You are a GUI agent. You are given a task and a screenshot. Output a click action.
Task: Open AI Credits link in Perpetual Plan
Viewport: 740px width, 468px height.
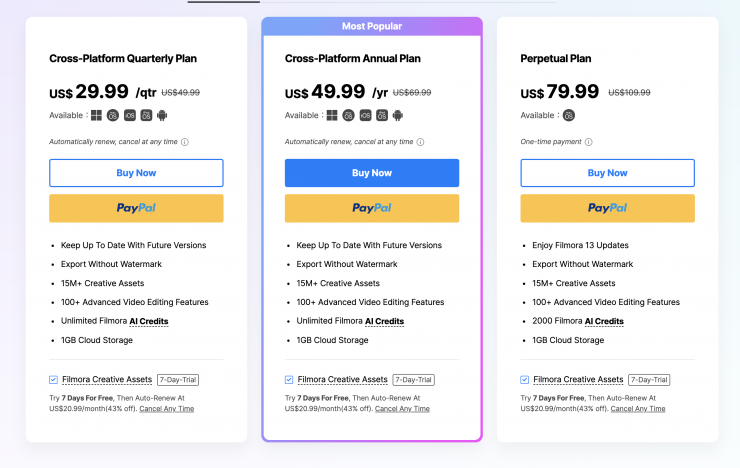pos(604,322)
